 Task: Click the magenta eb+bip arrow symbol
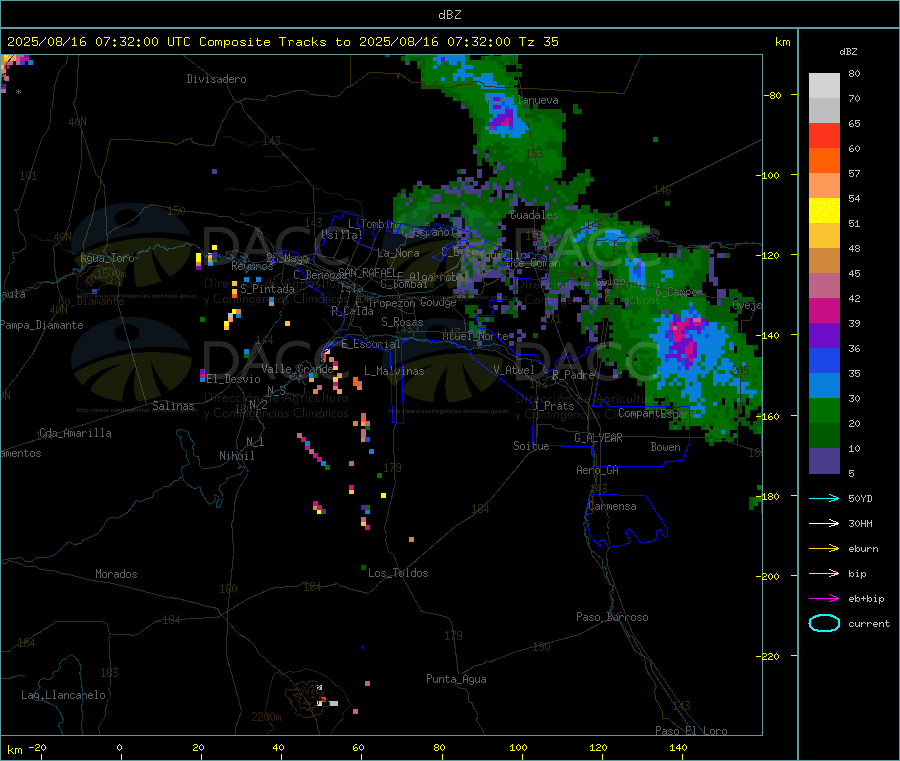pyautogui.click(x=824, y=599)
